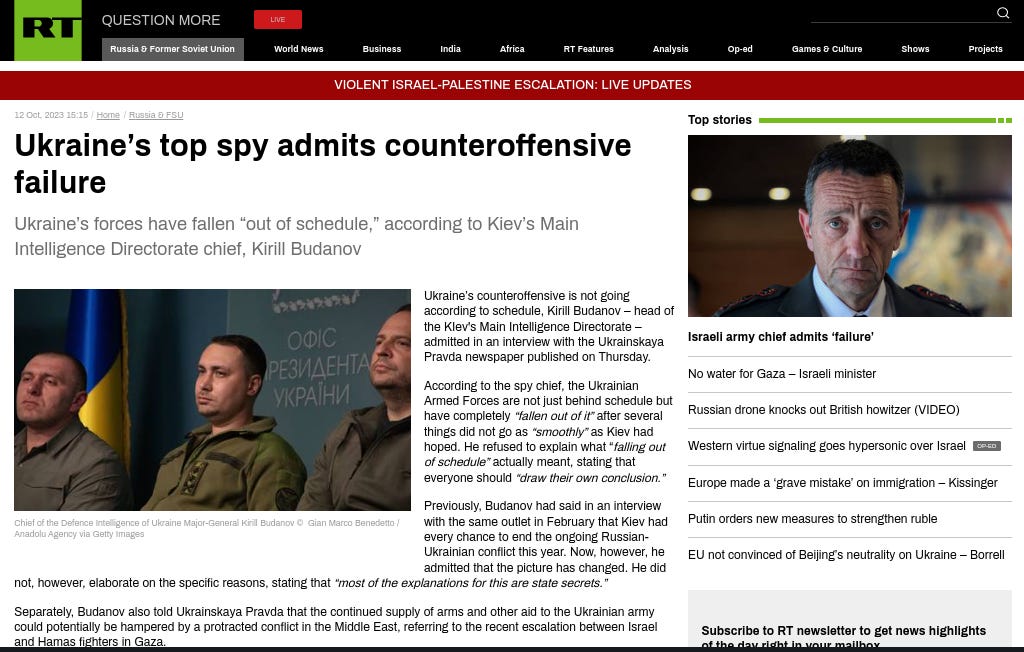The height and width of the screenshot is (652, 1024).
Task: Open Budanov article main photo
Action: pyautogui.click(x=212, y=400)
